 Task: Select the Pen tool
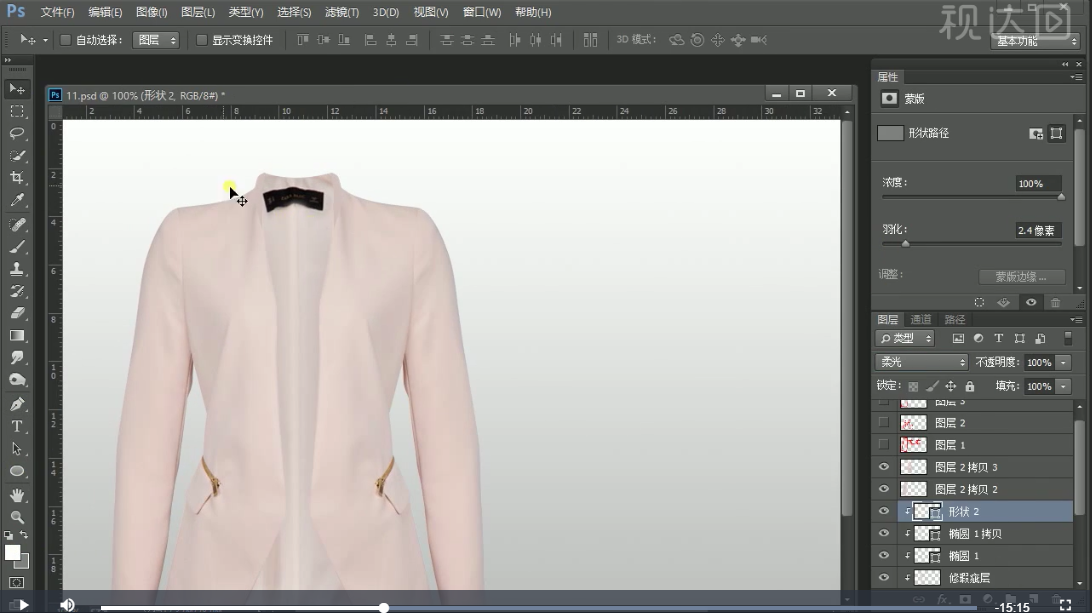17,404
